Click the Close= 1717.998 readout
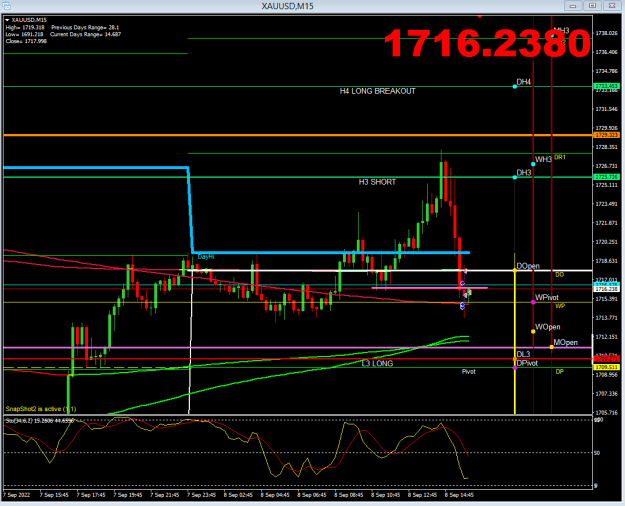The width and height of the screenshot is (625, 506). pos(26,41)
